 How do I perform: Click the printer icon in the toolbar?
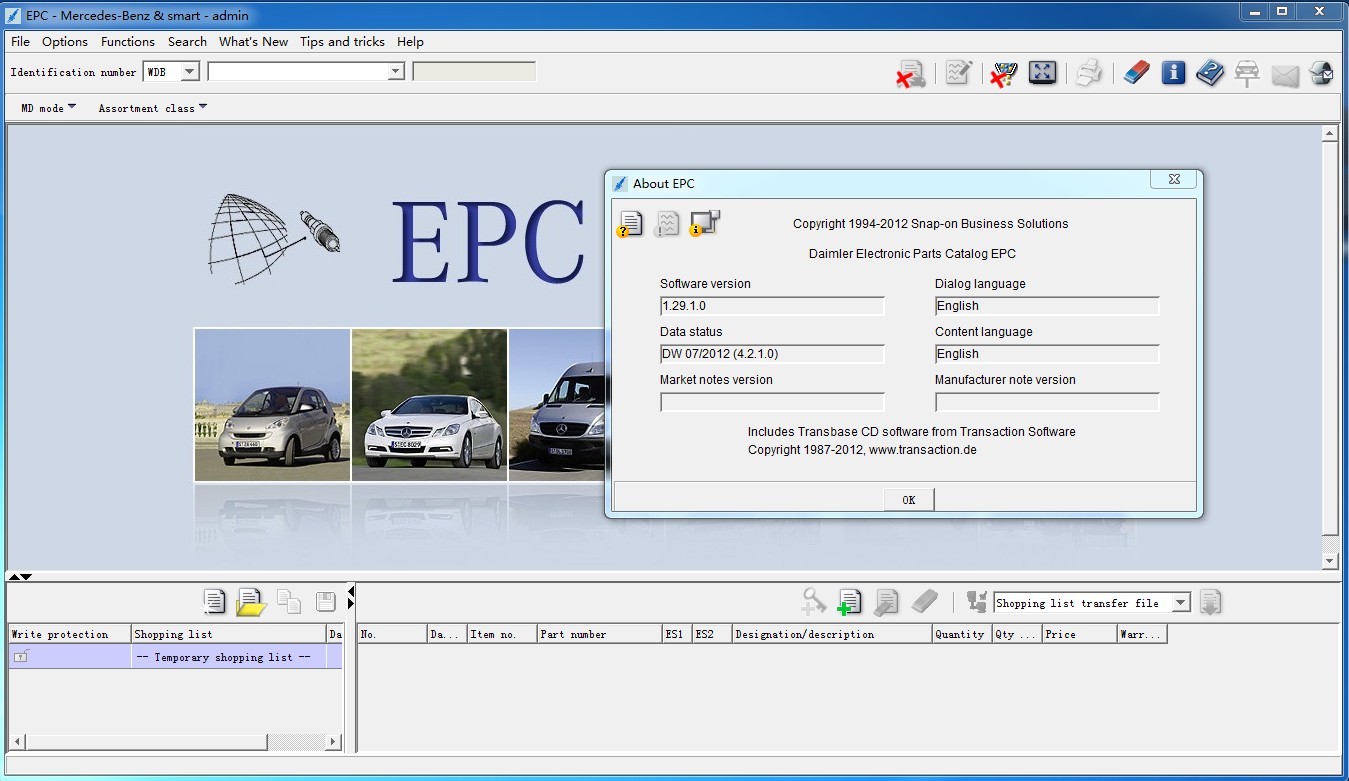pos(1089,73)
